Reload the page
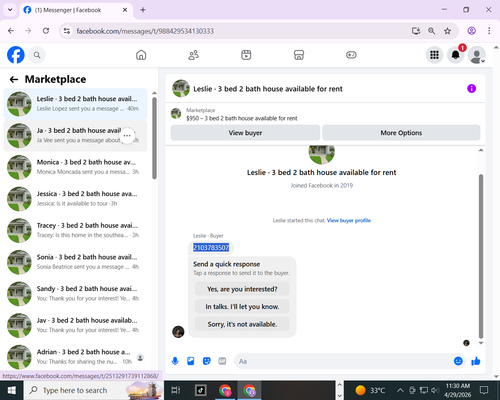This screenshot has height=400, width=500. (46, 31)
